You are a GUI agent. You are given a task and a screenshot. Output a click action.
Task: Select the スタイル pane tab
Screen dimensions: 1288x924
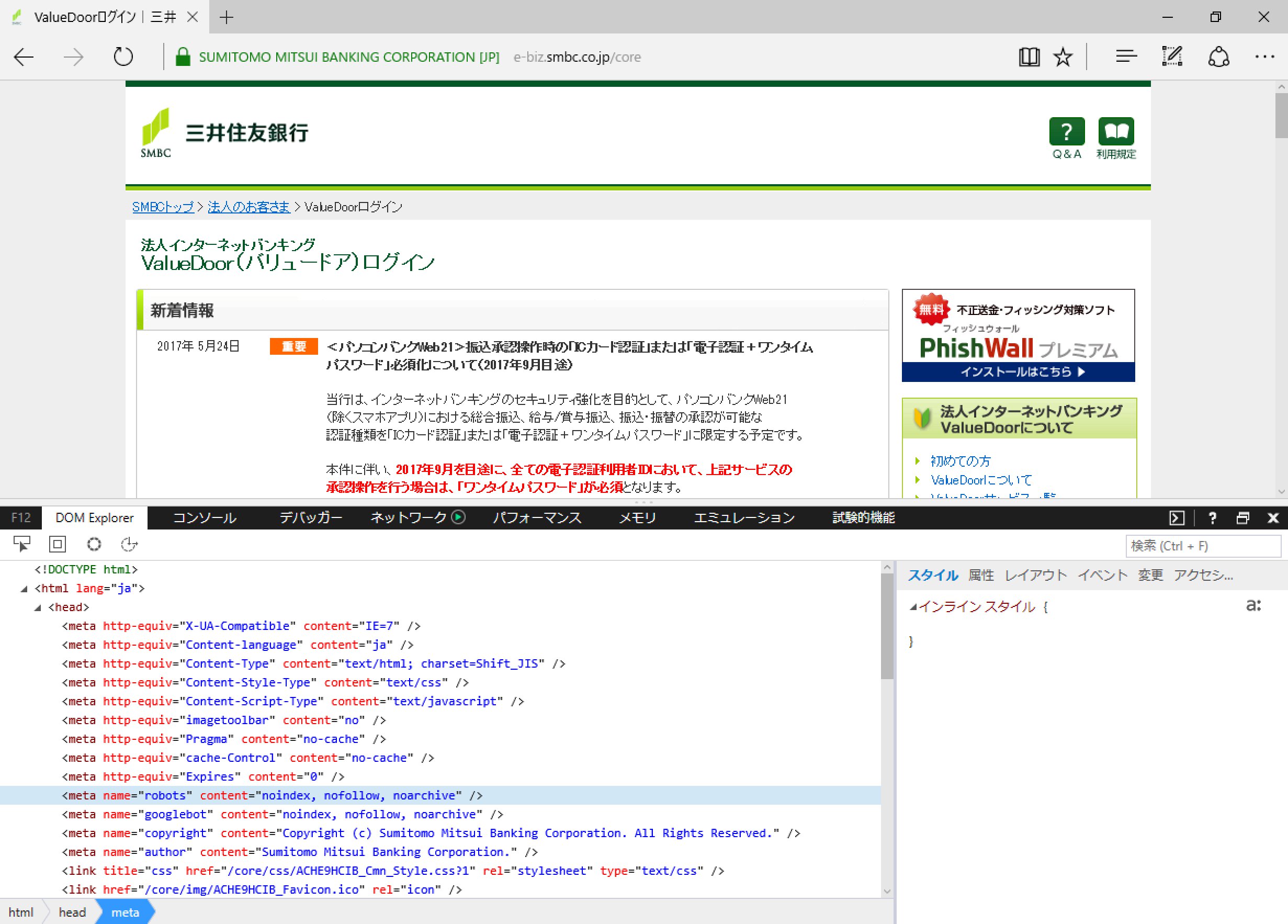click(933, 574)
